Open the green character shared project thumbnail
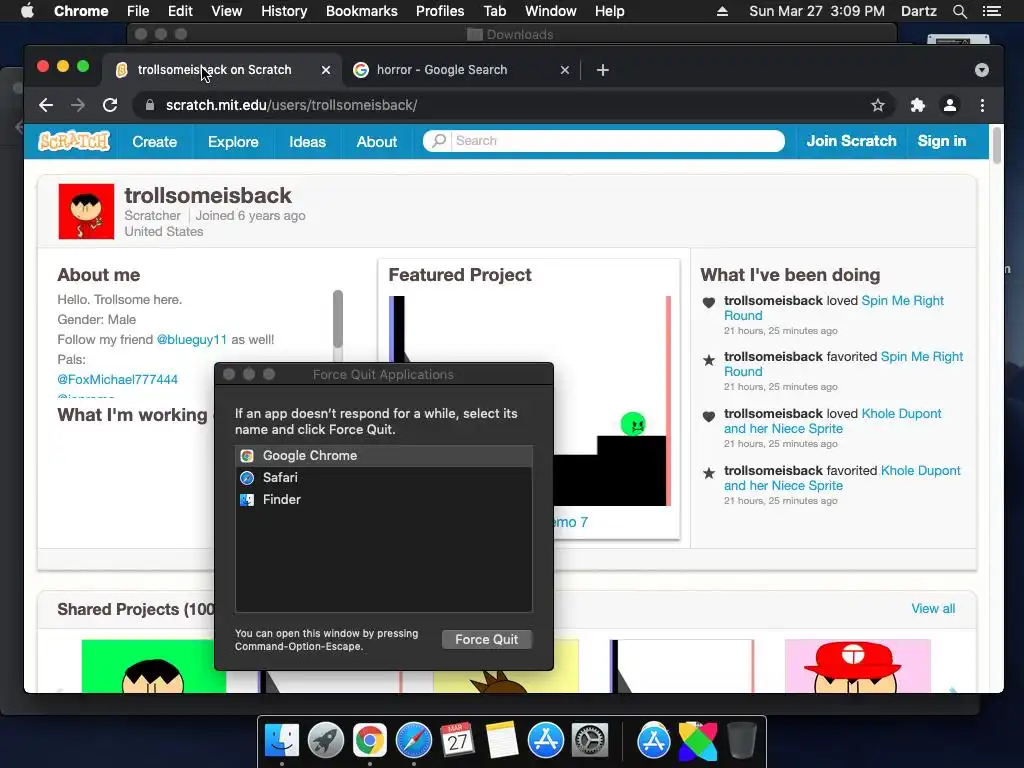 click(153, 666)
